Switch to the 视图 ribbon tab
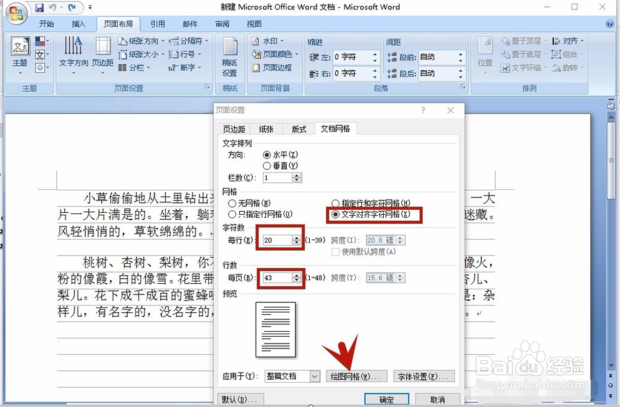620x407 pixels. coord(254,24)
